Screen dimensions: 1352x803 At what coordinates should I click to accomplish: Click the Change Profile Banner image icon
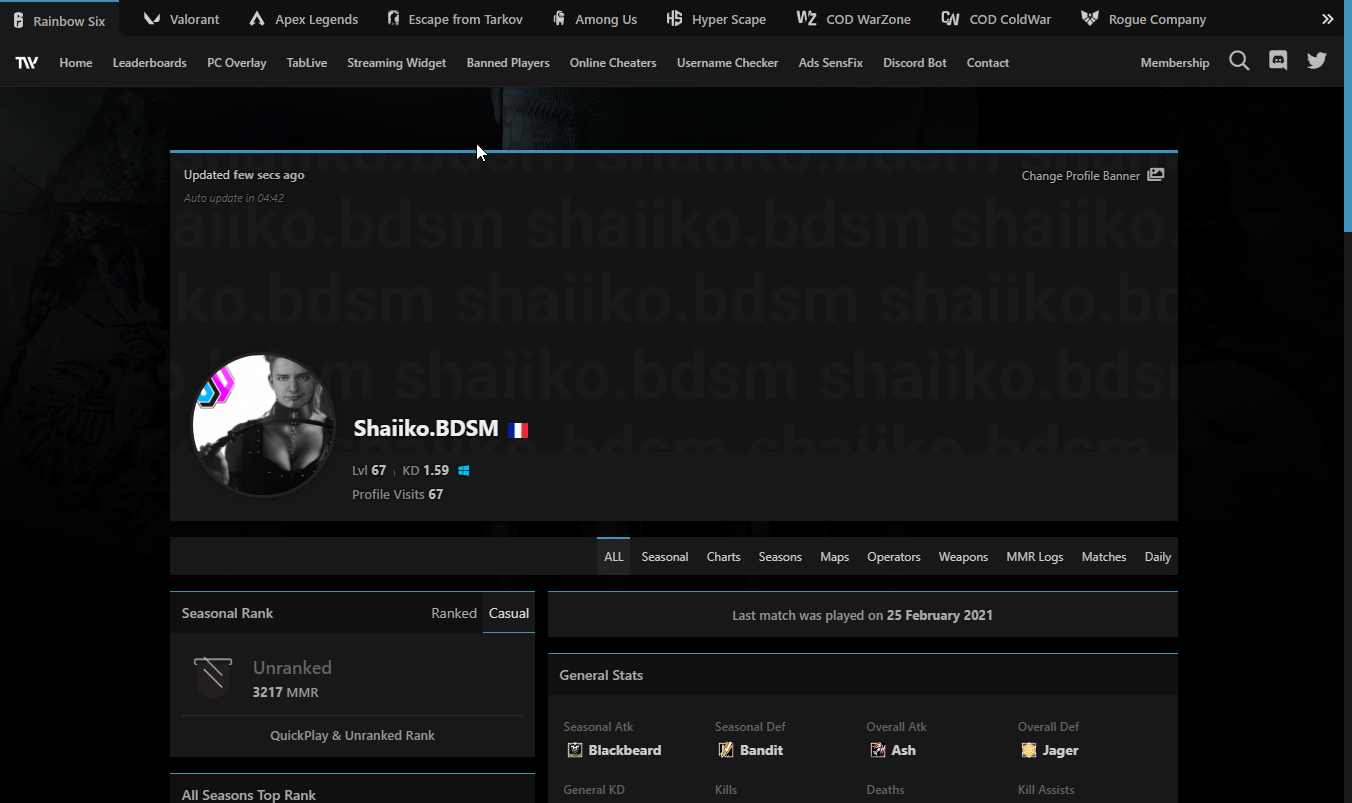1155,175
